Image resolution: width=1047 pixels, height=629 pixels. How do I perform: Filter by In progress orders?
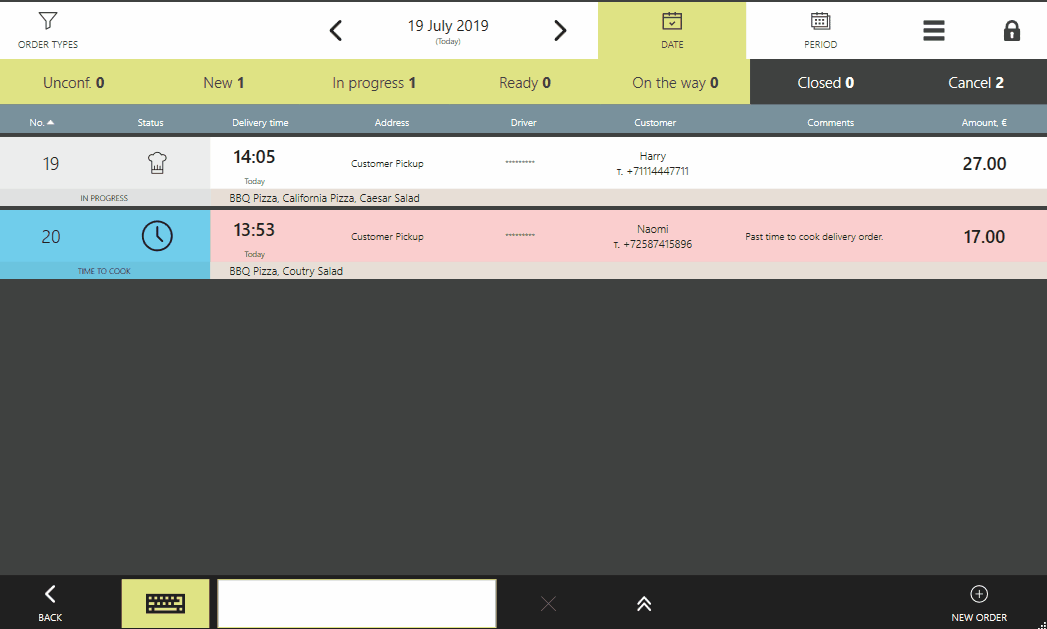tap(374, 83)
